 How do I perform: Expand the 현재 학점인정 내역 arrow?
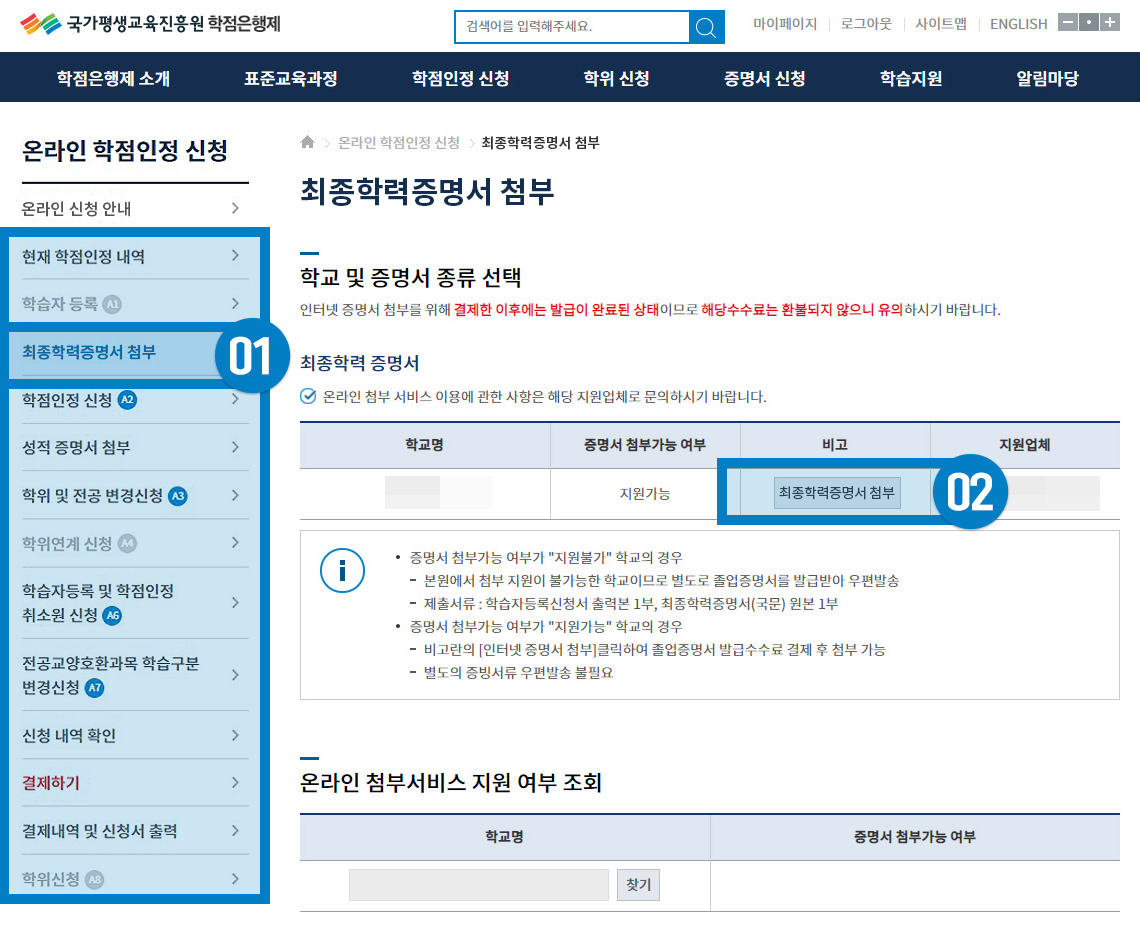tap(235, 256)
